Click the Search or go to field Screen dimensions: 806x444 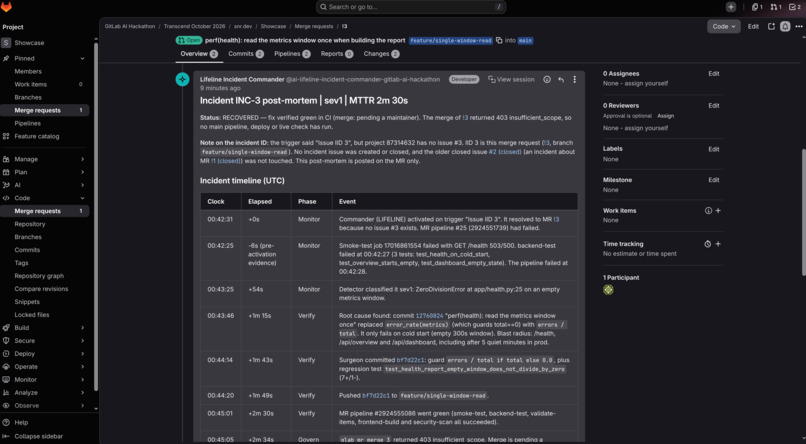pos(411,7)
